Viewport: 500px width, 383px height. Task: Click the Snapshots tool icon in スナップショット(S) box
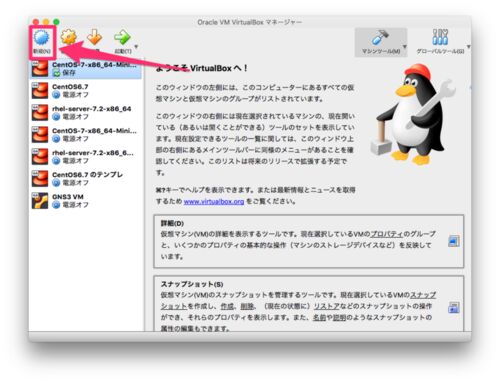tap(454, 307)
